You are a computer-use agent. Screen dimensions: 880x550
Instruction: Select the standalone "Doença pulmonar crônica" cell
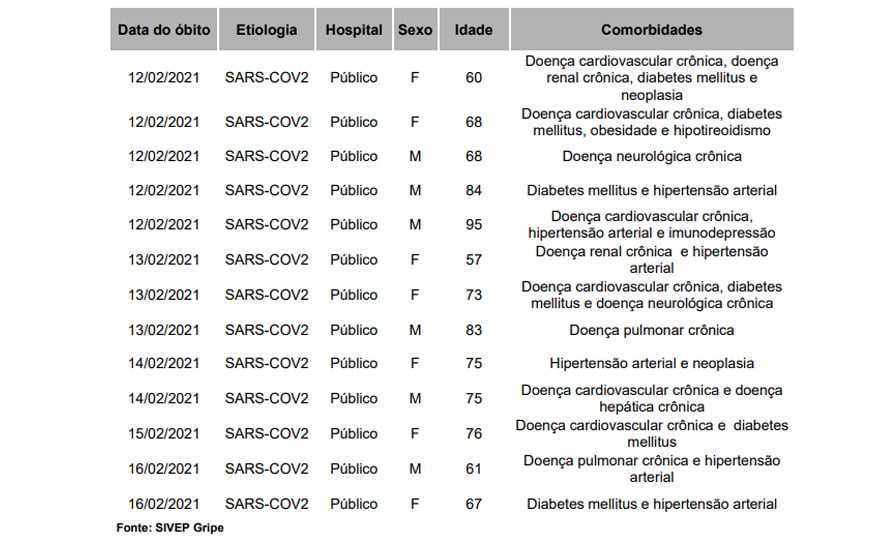[652, 330]
